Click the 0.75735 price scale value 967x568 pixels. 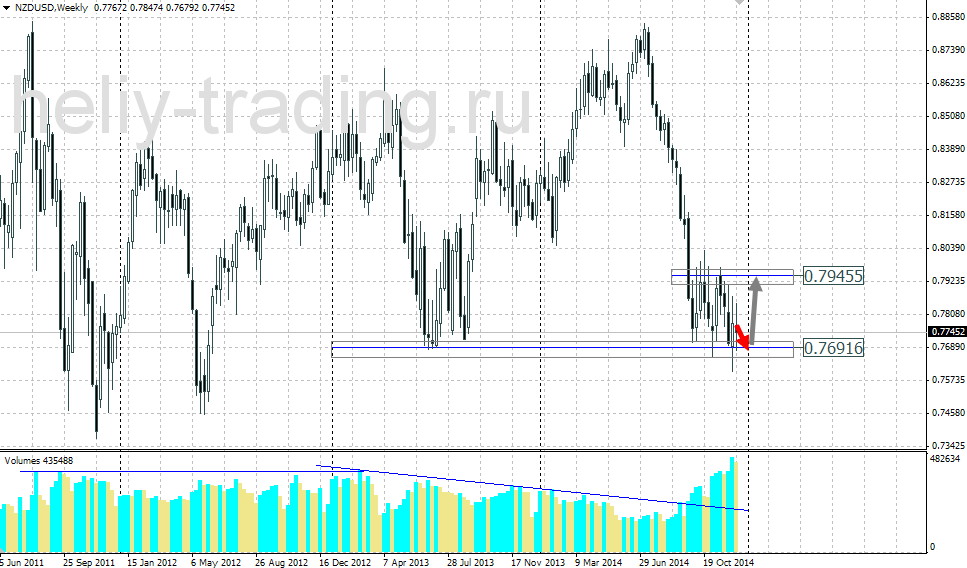pos(949,379)
